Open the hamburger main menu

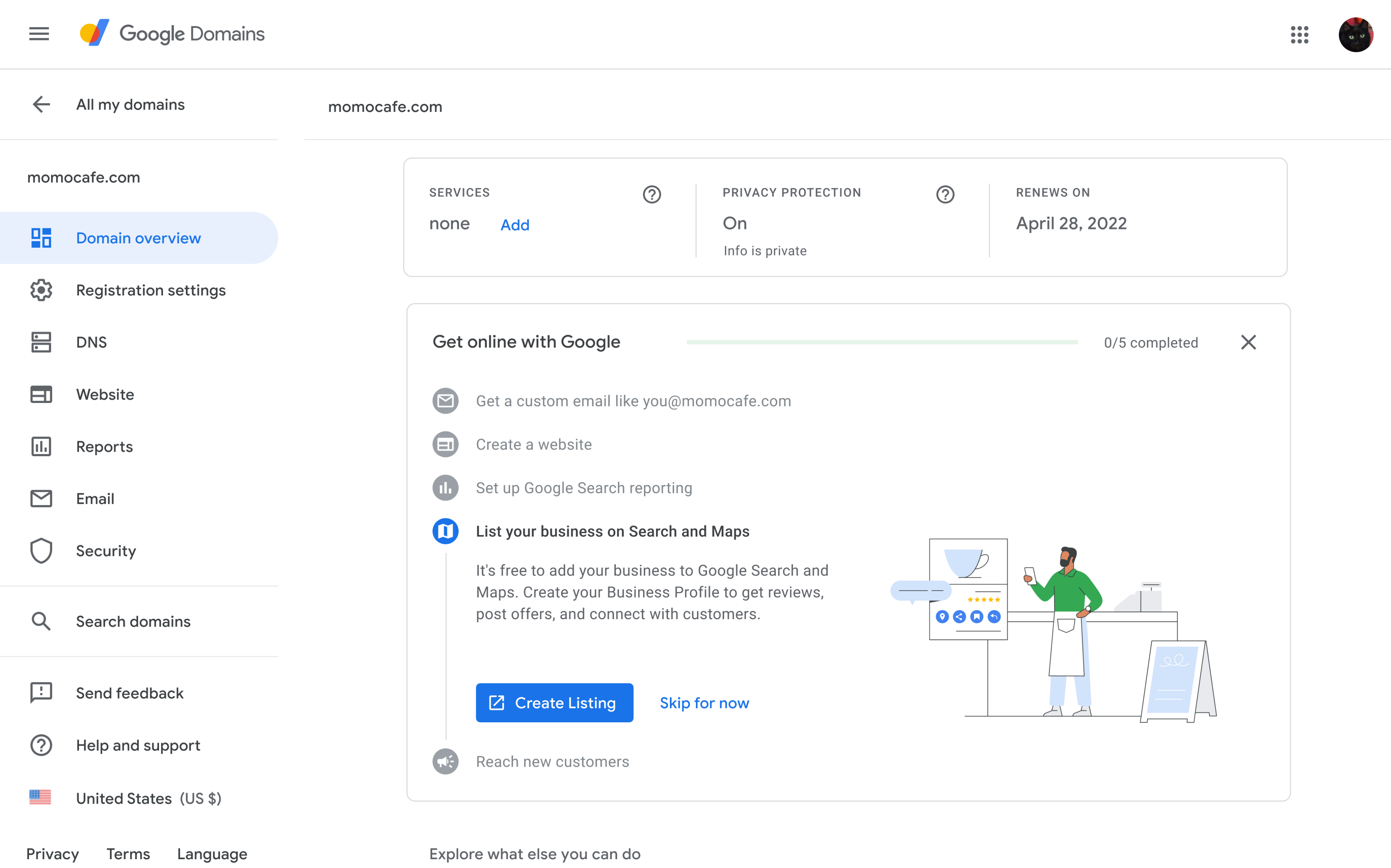tap(39, 34)
